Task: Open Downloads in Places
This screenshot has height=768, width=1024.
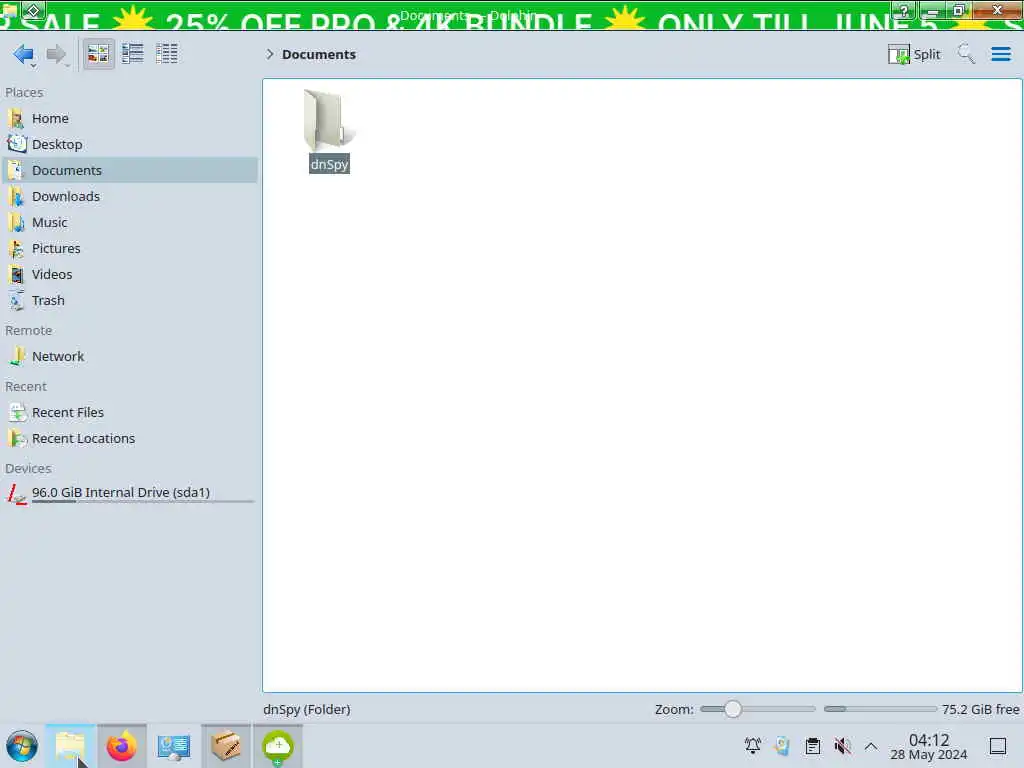Action: click(x=129, y=197)
